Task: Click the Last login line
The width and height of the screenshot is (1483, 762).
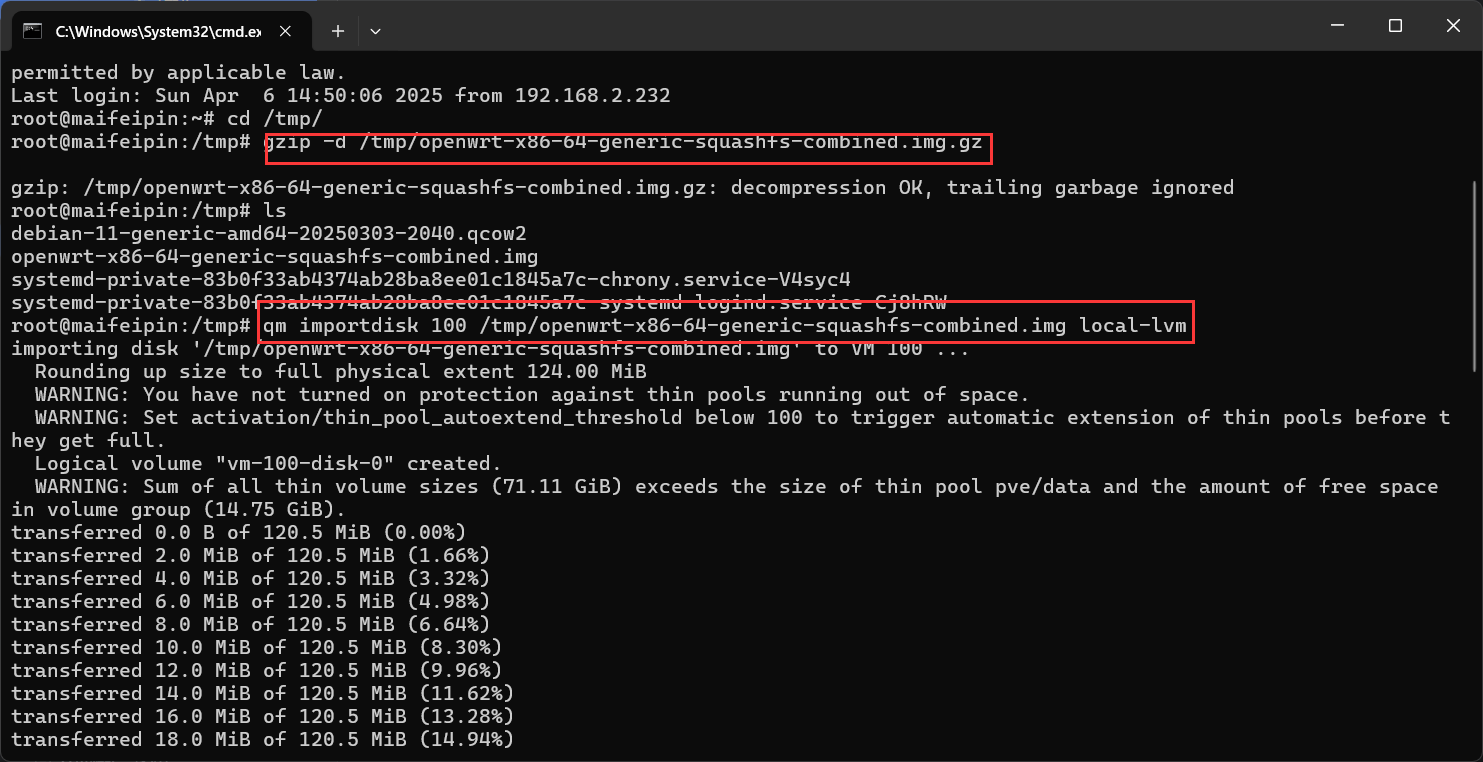Action: coord(341,95)
